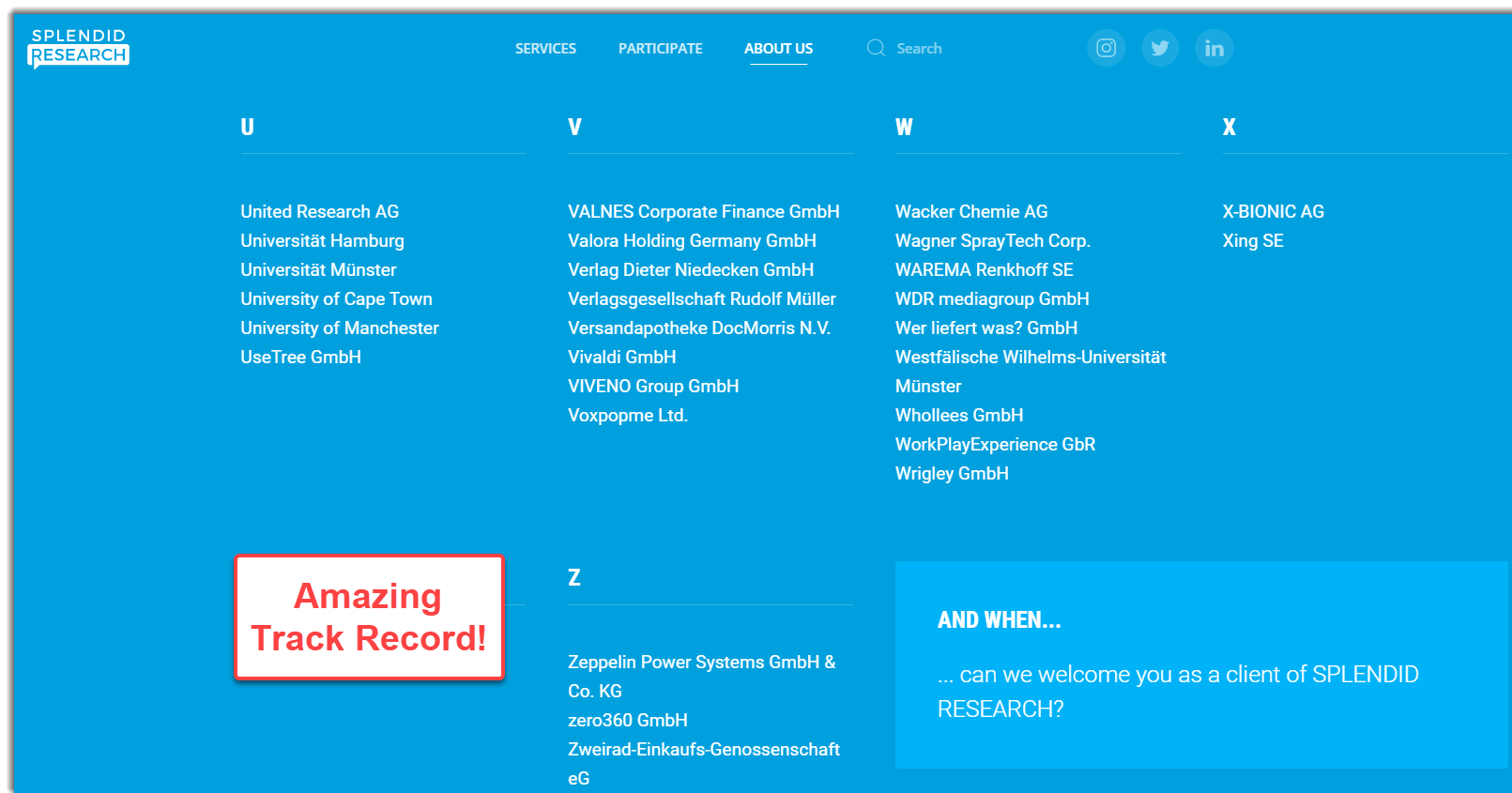
Task: Open the Services menu
Action: (x=545, y=49)
